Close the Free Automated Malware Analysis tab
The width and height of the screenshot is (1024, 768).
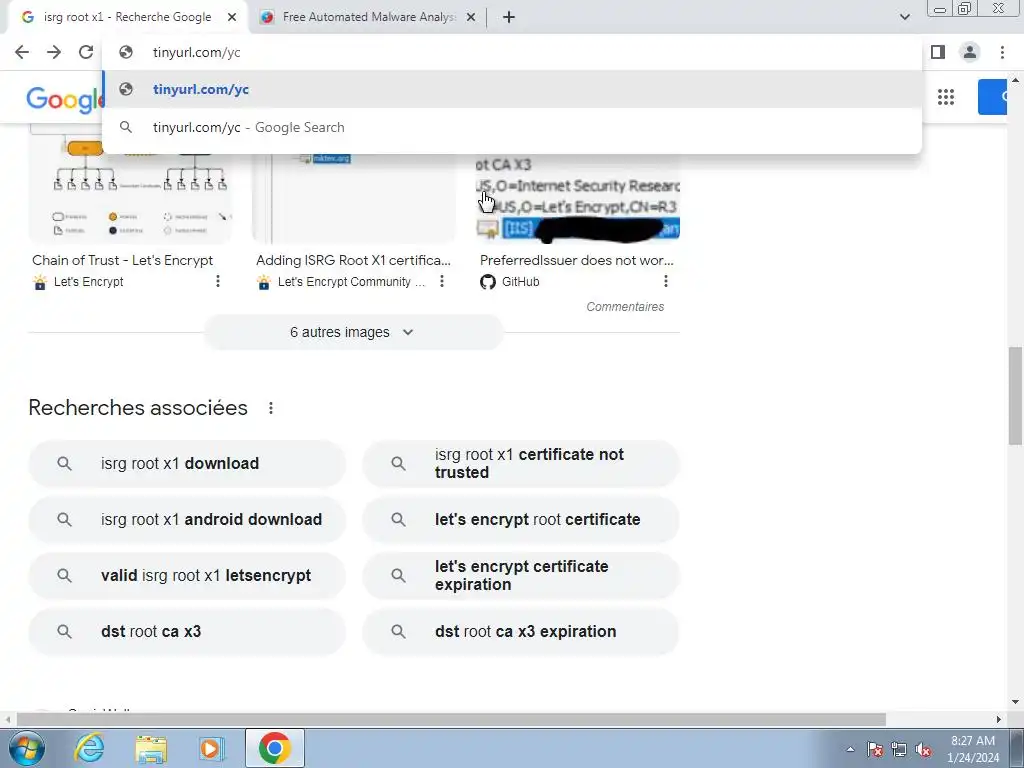(471, 18)
